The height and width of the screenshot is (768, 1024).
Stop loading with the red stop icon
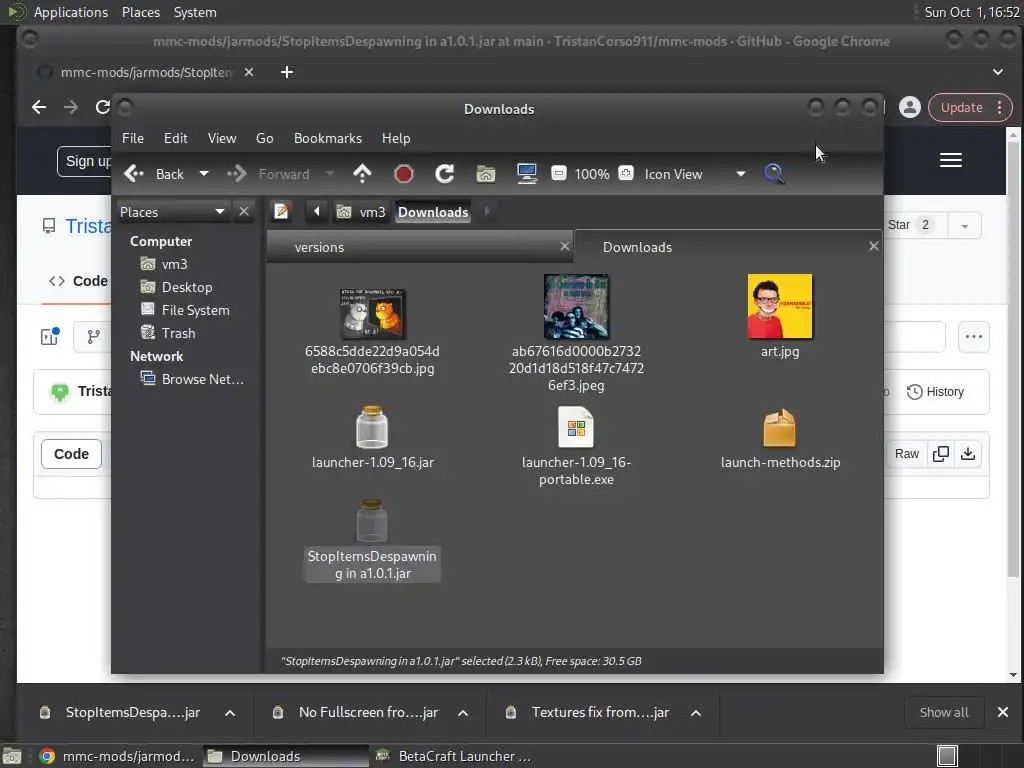[x=404, y=174]
